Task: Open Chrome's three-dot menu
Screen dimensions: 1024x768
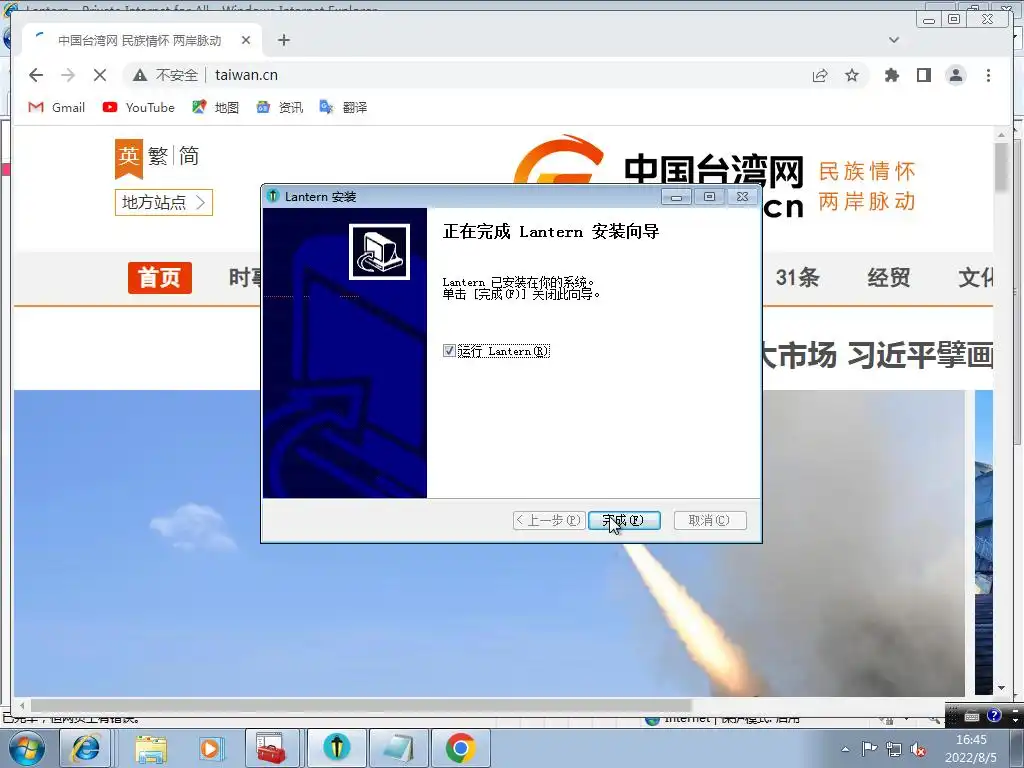Action: coord(988,75)
